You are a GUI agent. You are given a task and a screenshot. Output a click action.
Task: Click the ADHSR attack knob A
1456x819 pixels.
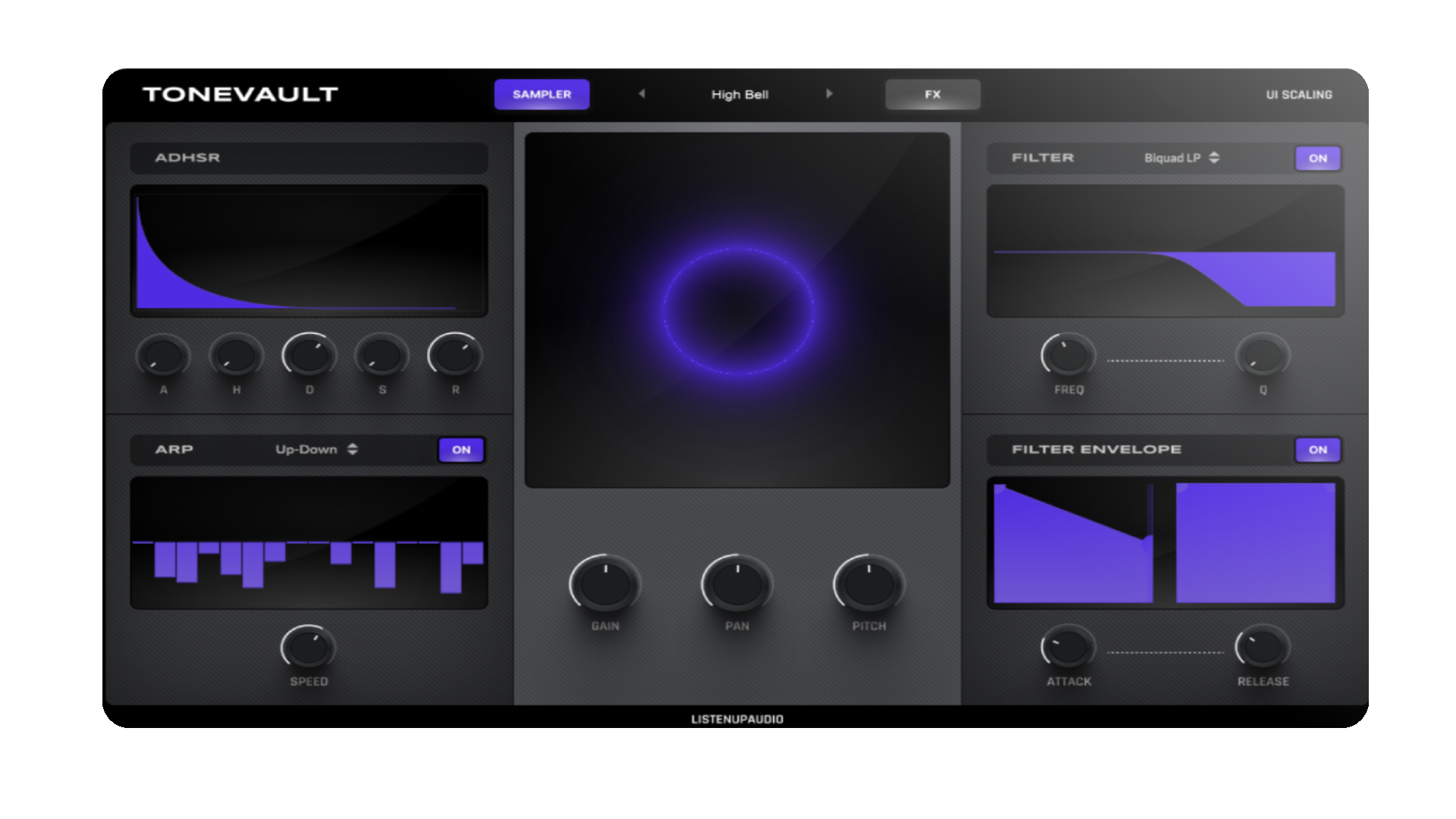click(163, 356)
